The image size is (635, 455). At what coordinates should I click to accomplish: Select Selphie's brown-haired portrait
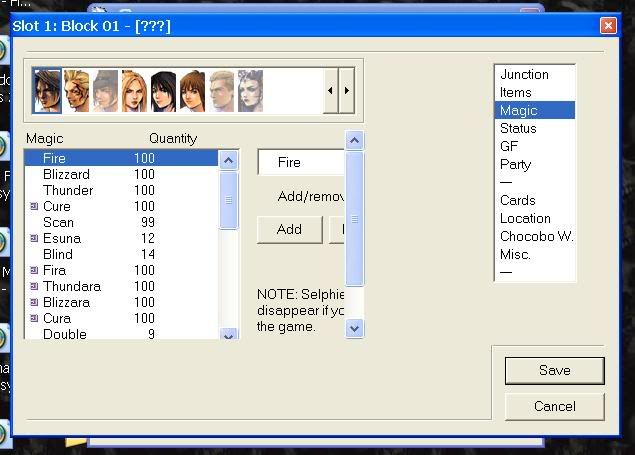(192, 91)
